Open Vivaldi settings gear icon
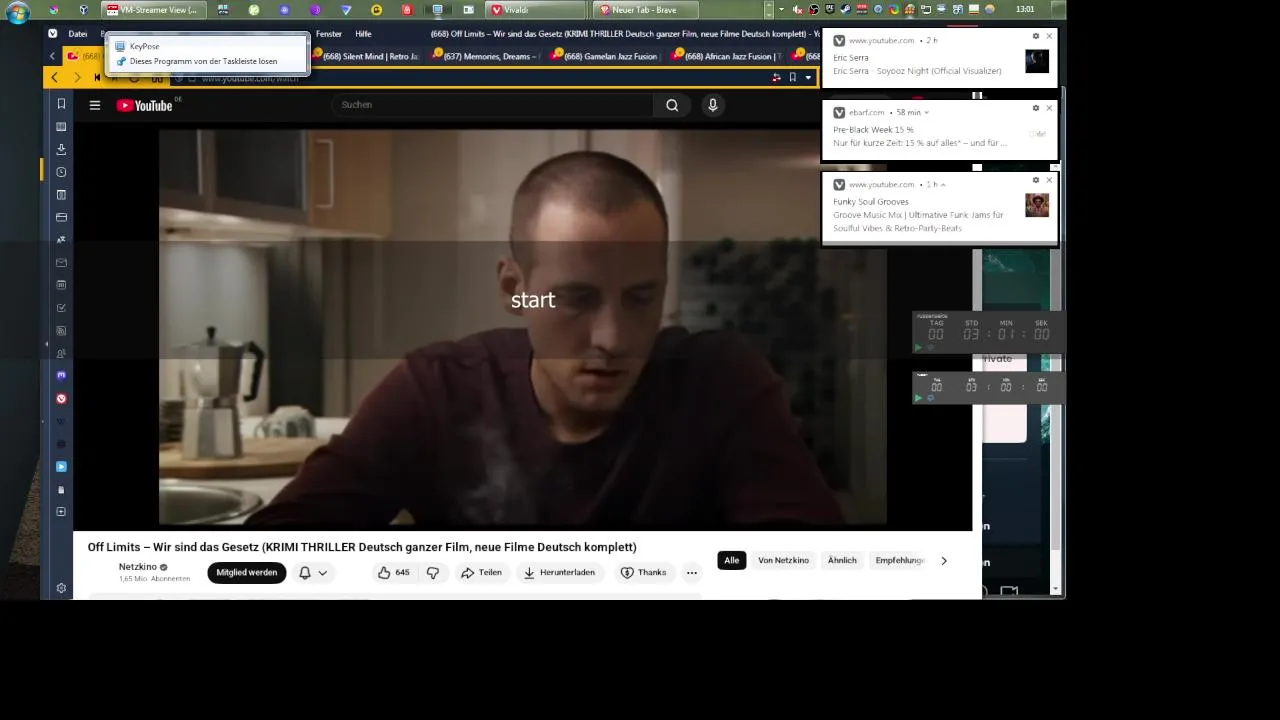1280x720 pixels. (61, 588)
